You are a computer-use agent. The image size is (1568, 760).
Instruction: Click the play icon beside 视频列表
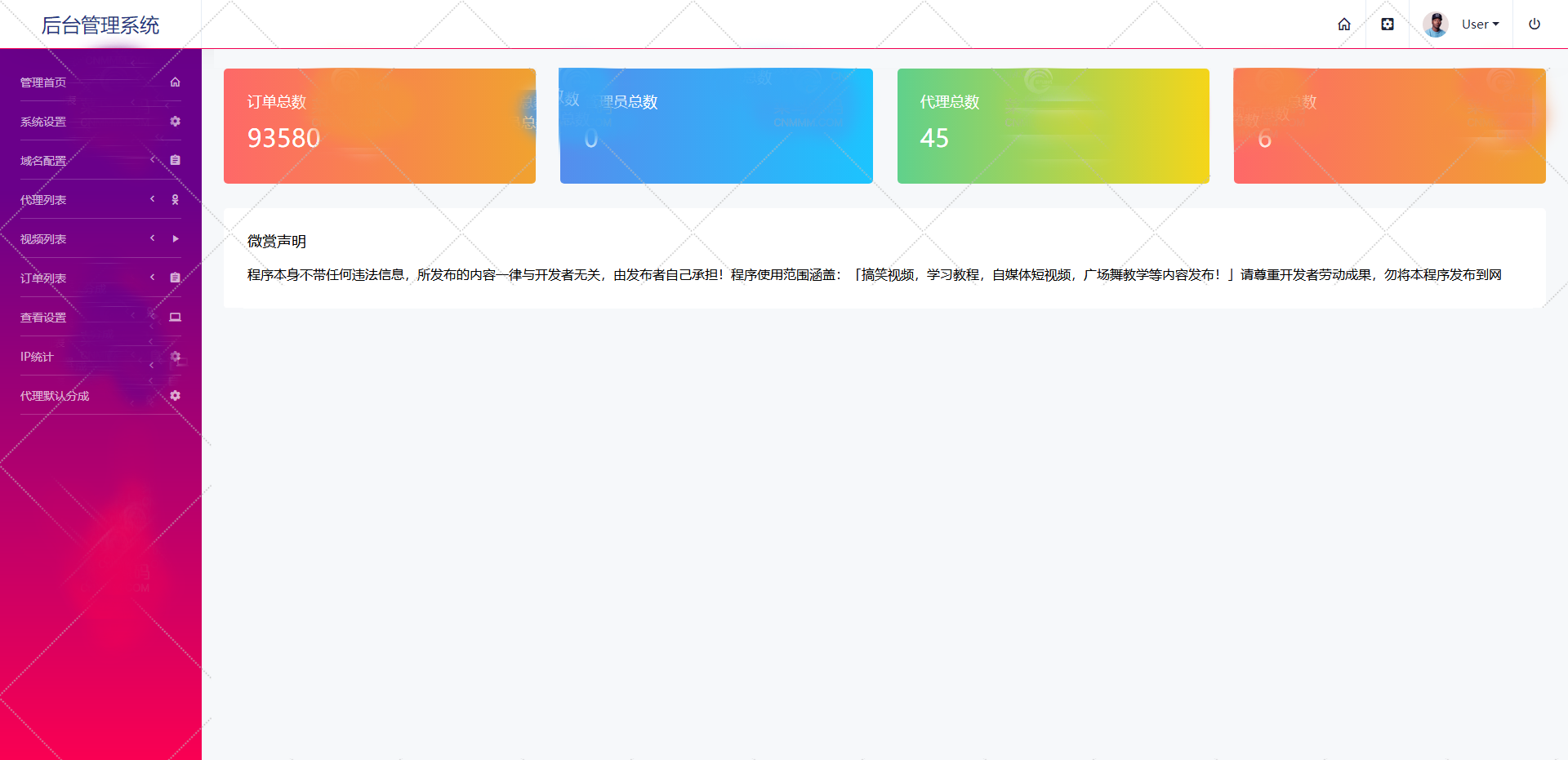(175, 239)
